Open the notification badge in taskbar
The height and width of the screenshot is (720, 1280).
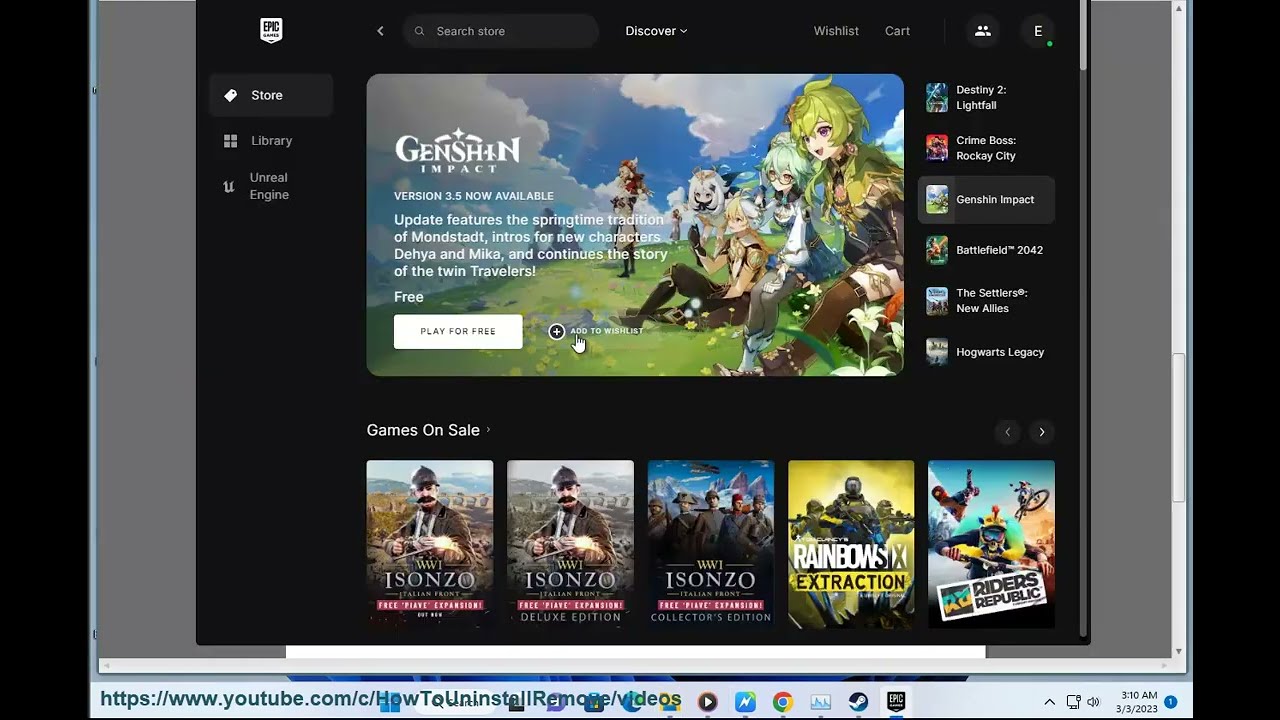pyautogui.click(x=1170, y=702)
